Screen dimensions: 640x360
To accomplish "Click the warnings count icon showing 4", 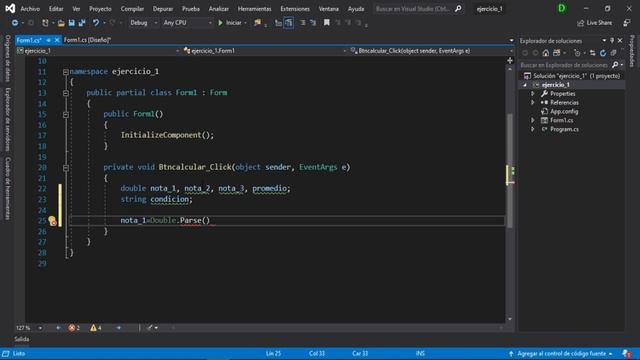I will coord(93,328).
